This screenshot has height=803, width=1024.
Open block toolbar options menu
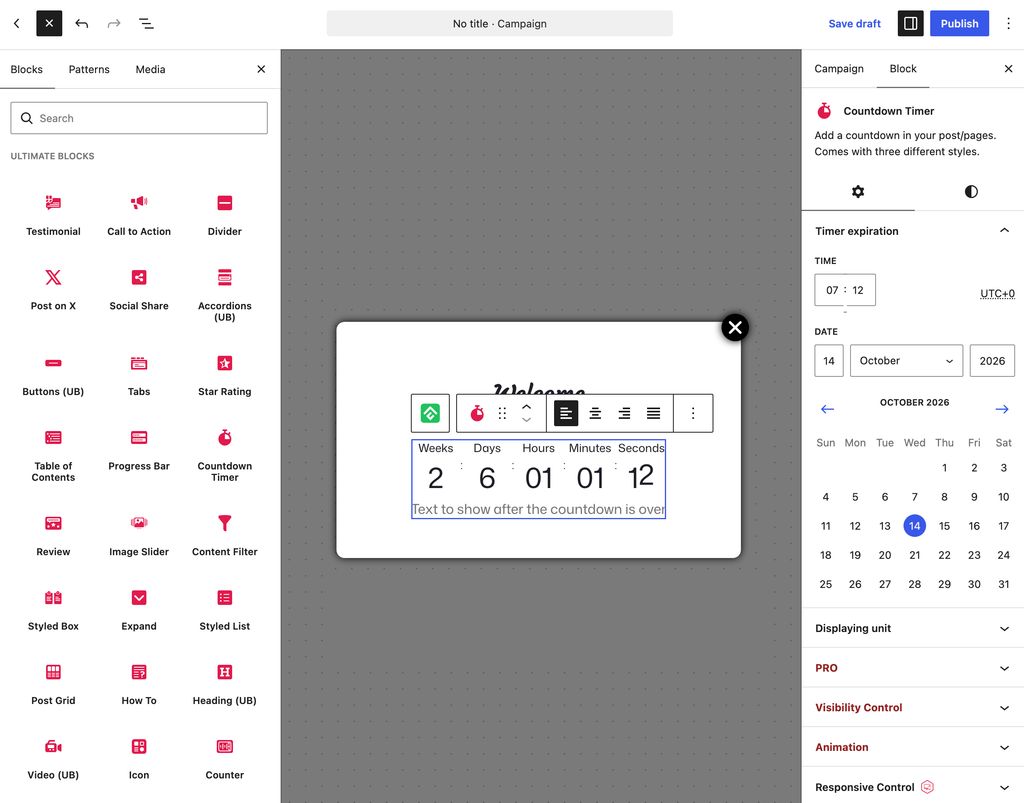point(693,413)
